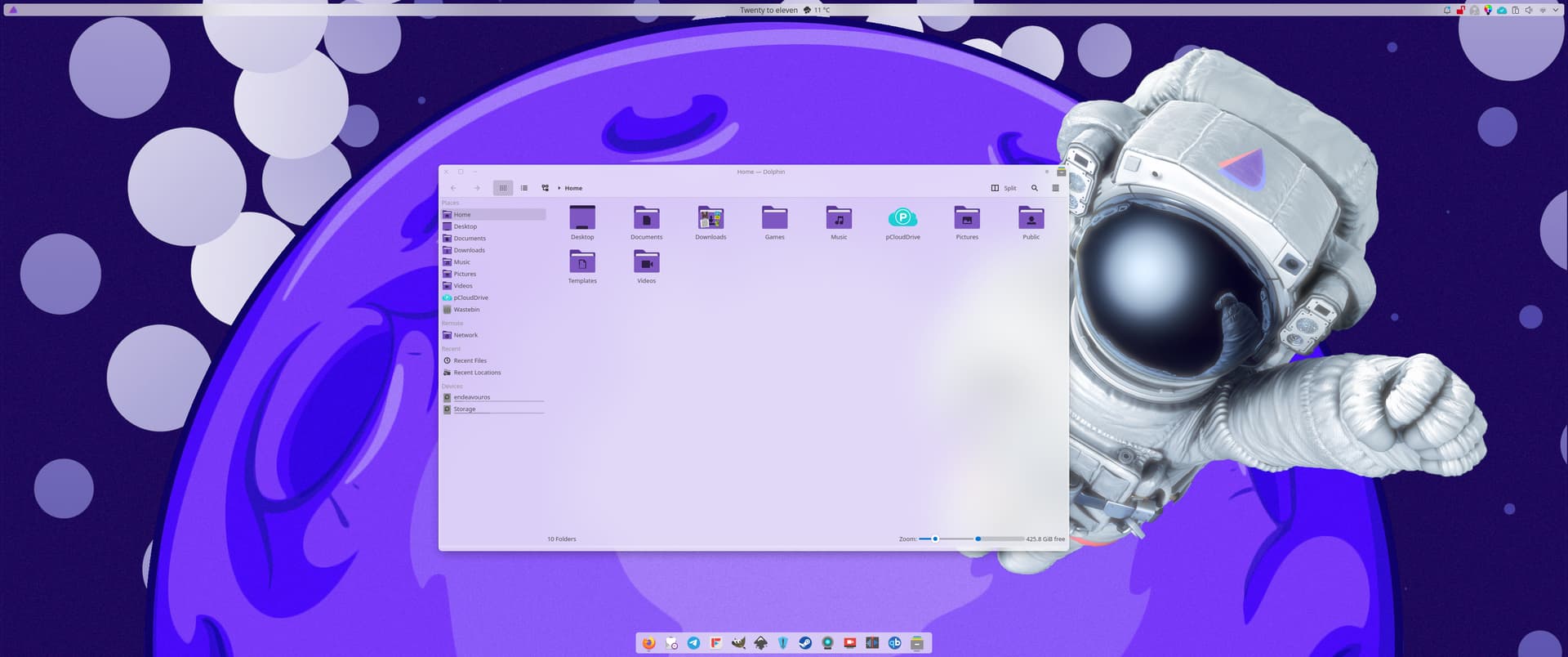Image resolution: width=1568 pixels, height=657 pixels.
Task: Open Dolphin hamburger menu
Action: 1055,188
